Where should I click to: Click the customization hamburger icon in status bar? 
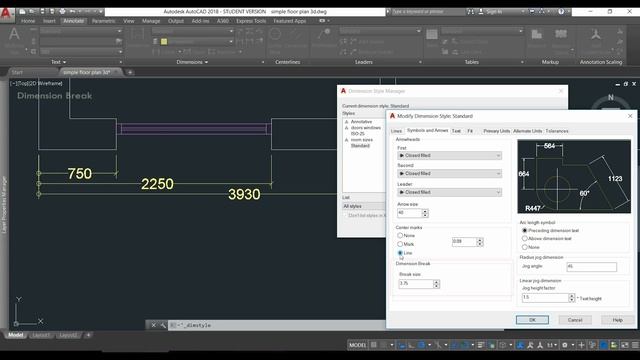click(635, 345)
